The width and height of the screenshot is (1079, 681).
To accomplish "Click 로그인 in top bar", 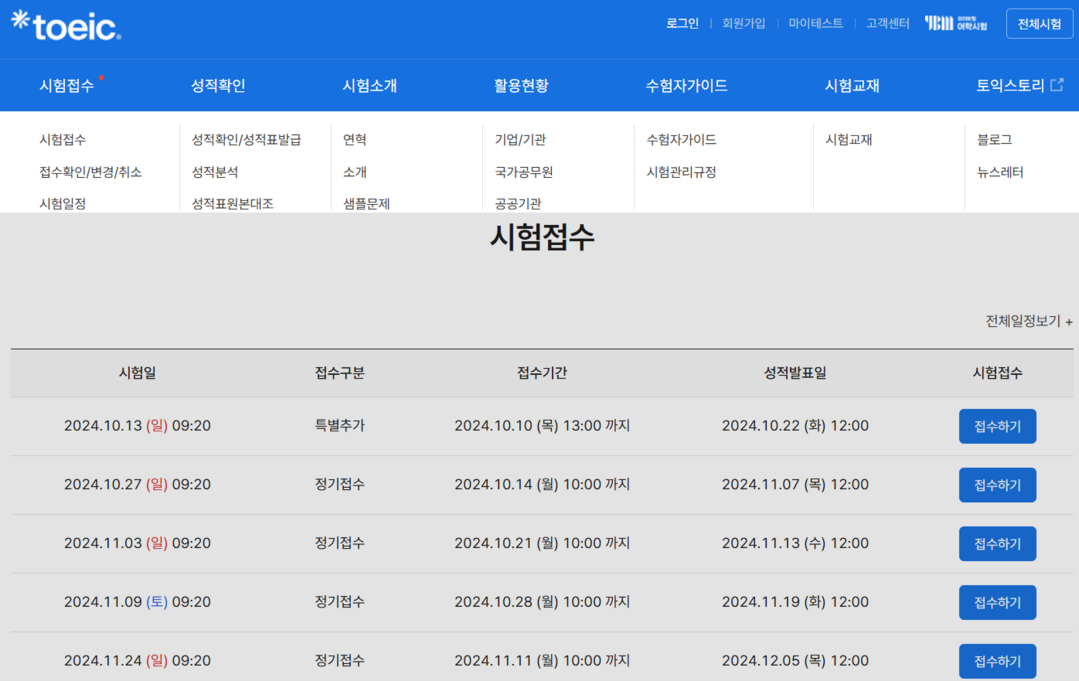I will [682, 23].
